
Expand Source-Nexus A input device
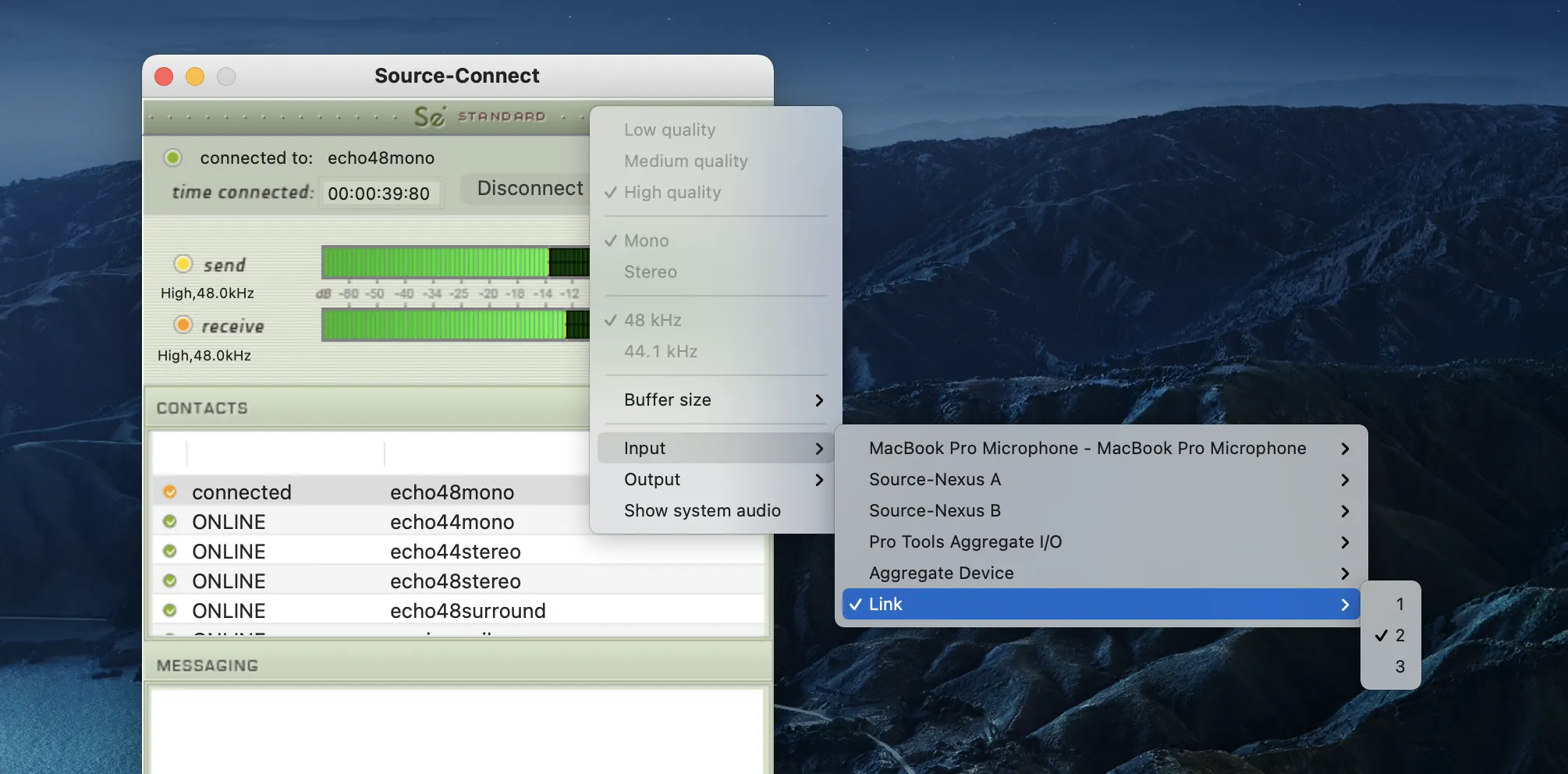1101,479
